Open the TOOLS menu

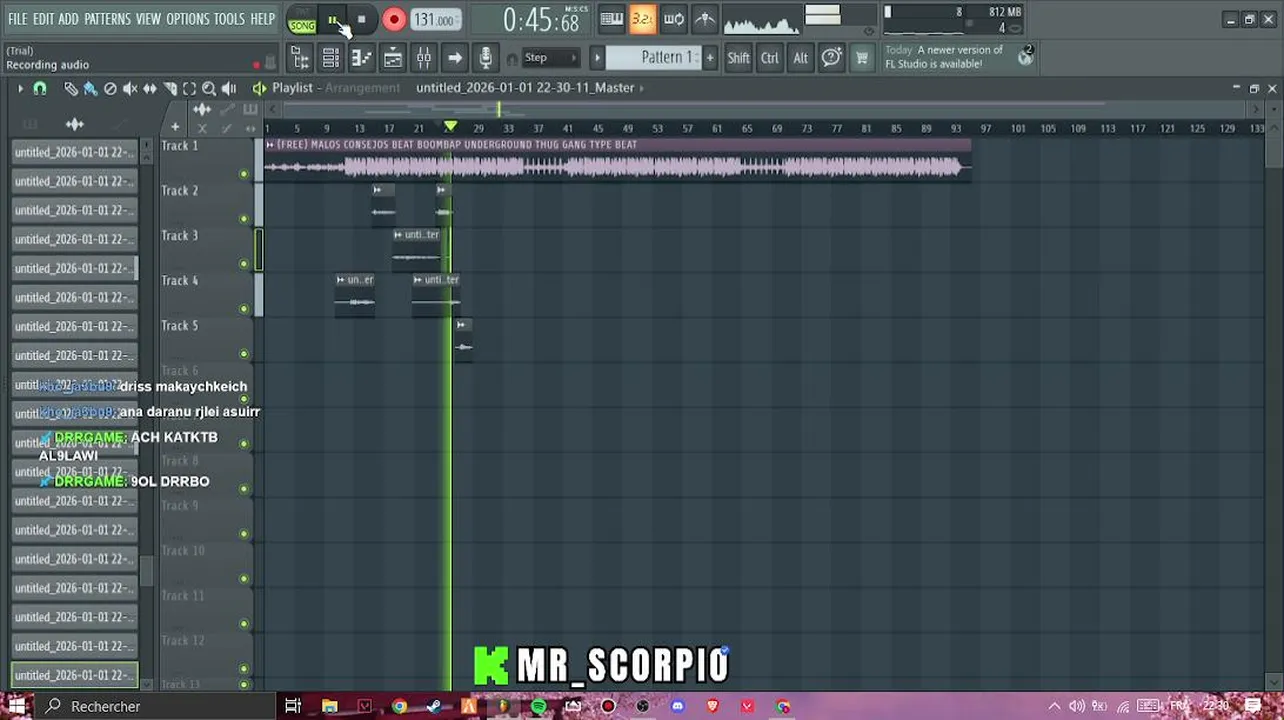pos(229,19)
